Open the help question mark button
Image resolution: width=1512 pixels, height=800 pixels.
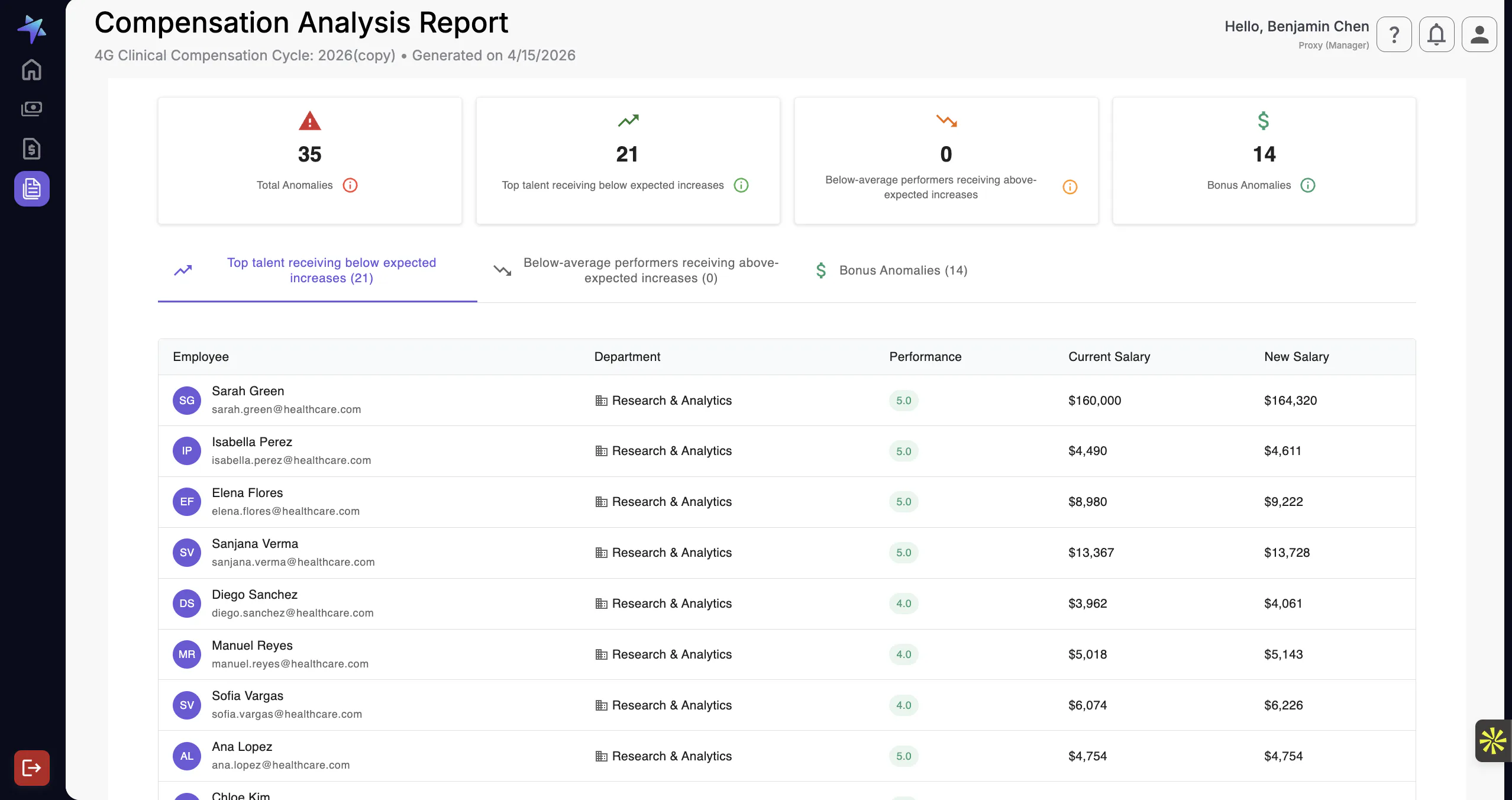1394,34
